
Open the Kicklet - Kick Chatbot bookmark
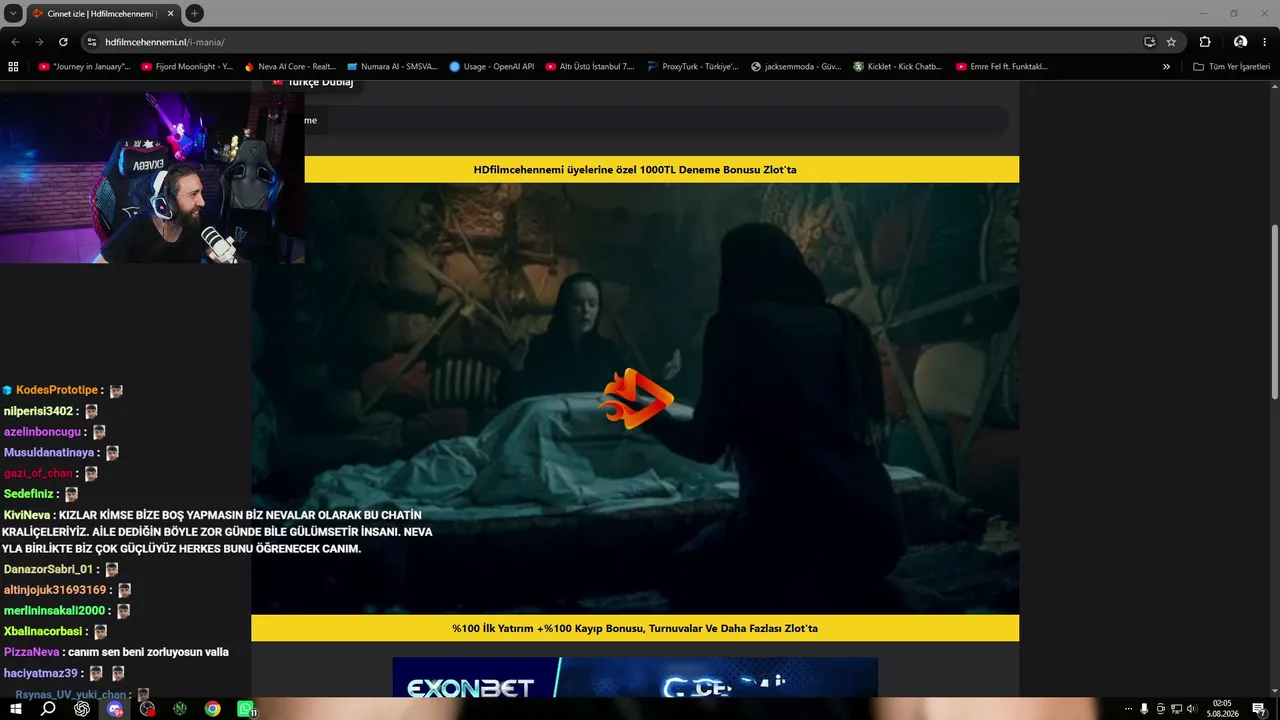pyautogui.click(x=898, y=67)
